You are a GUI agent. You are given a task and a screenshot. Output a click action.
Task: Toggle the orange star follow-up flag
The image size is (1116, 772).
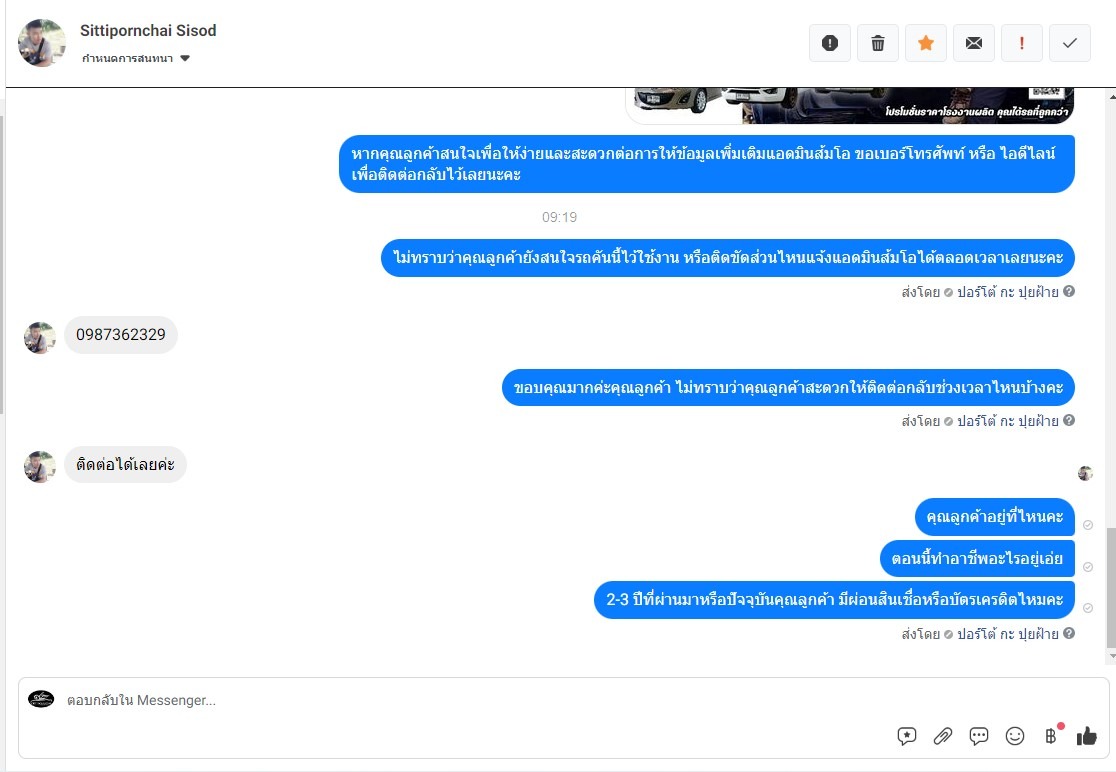[926, 43]
